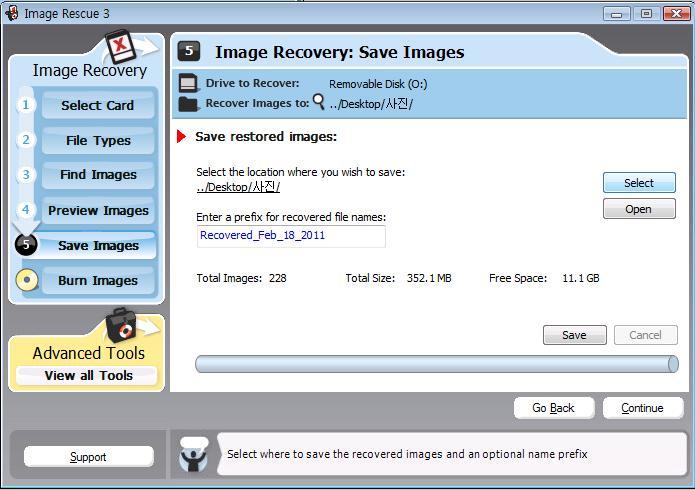
Task: Close the Image Rescue 3 window
Action: 676,14
